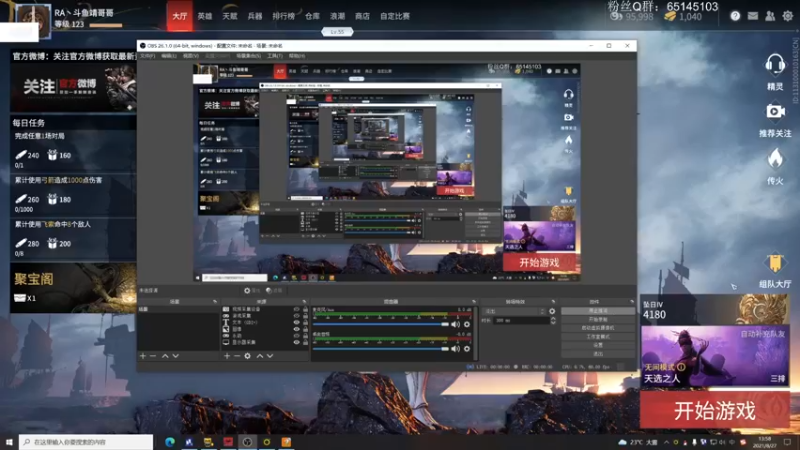Add a source with the OBS sources plus button

coord(227,356)
